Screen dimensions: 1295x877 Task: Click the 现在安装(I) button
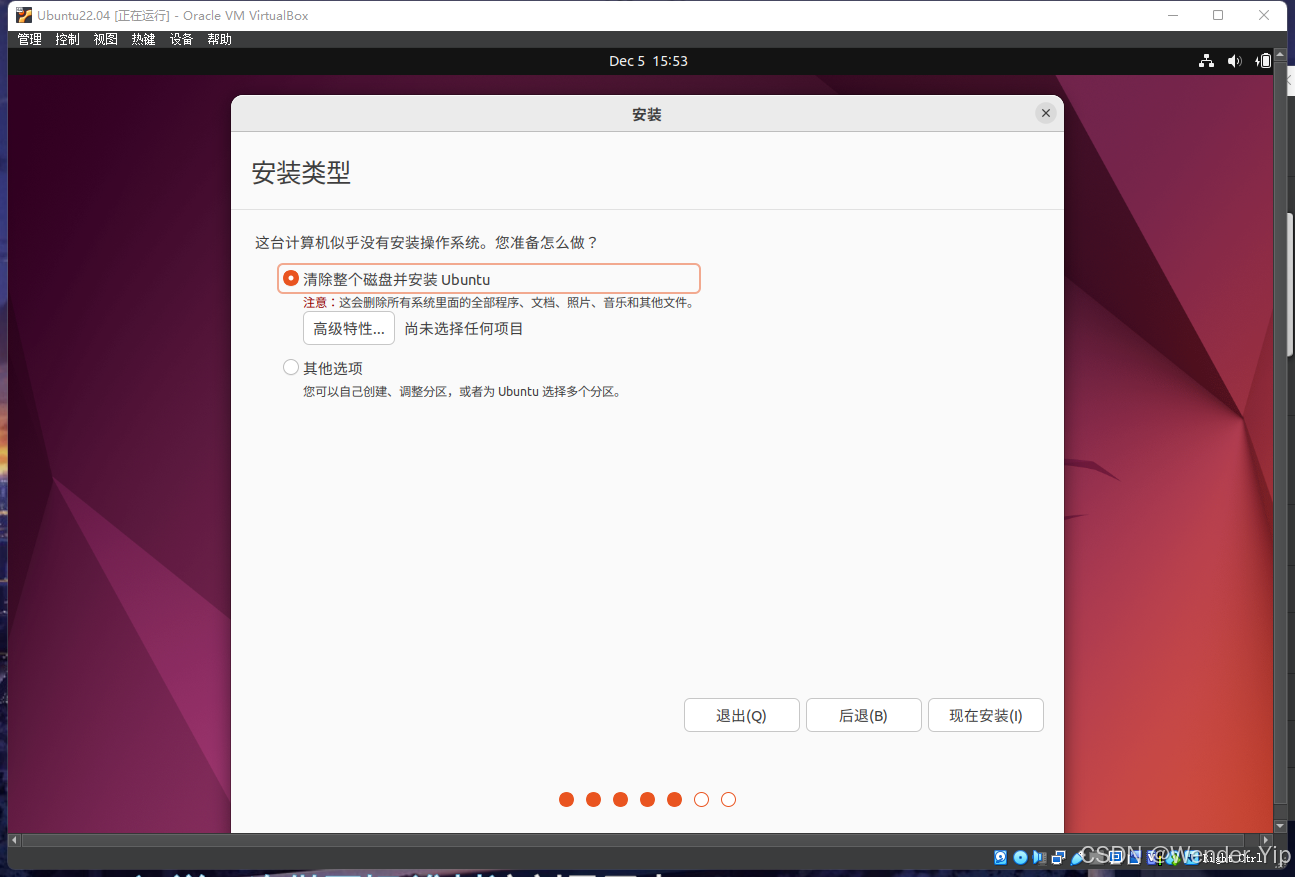[986, 715]
